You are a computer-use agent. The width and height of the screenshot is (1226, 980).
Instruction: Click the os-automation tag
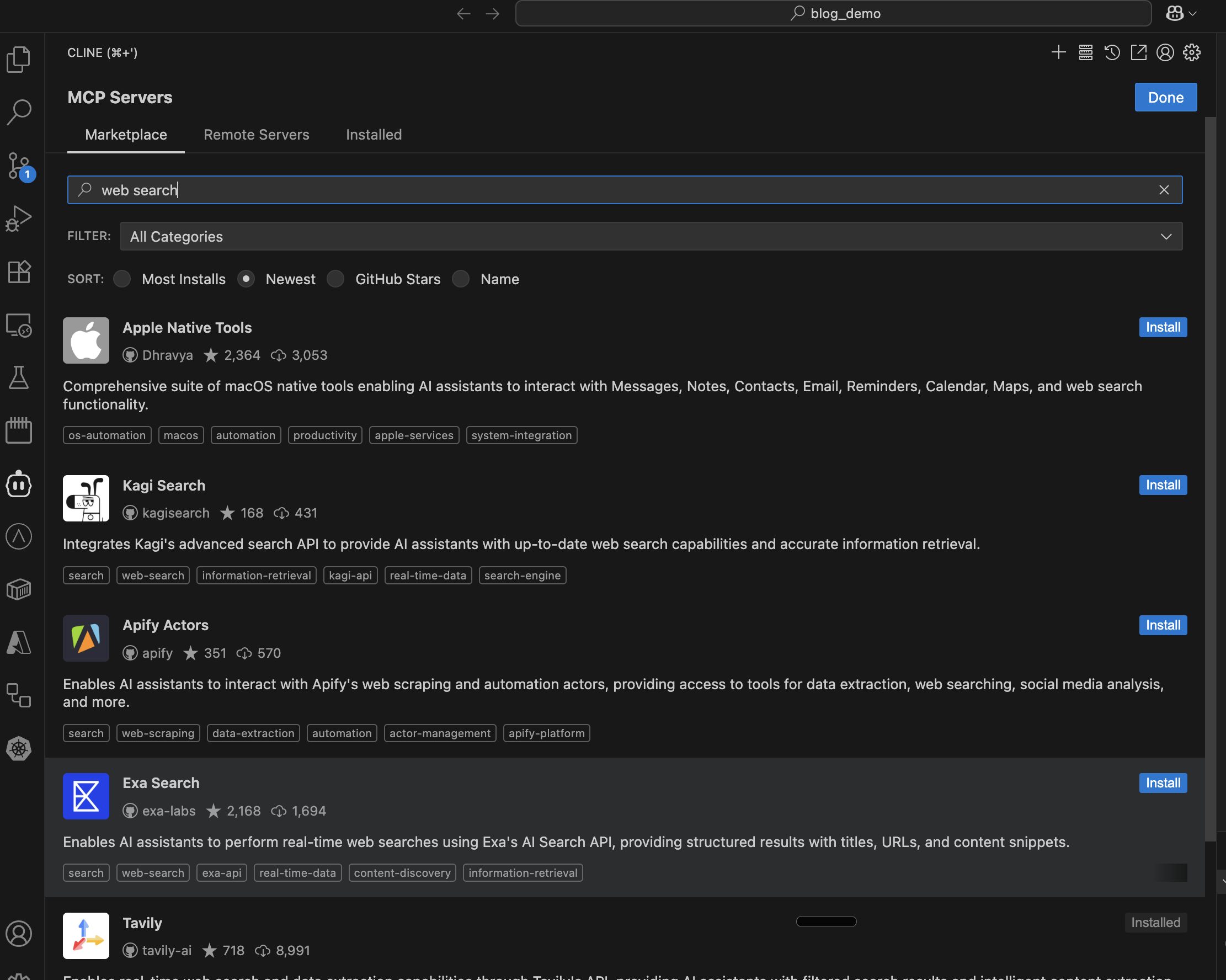click(107, 435)
